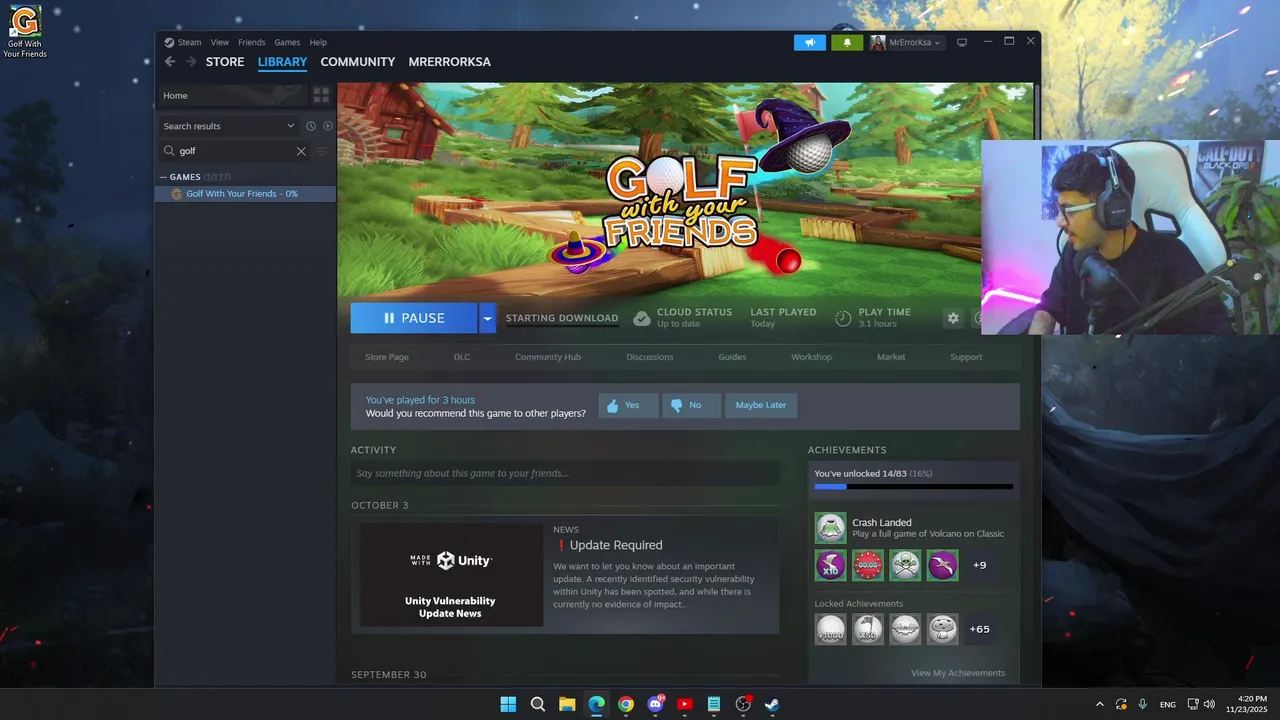Switch library to grid collections view

pos(321,95)
